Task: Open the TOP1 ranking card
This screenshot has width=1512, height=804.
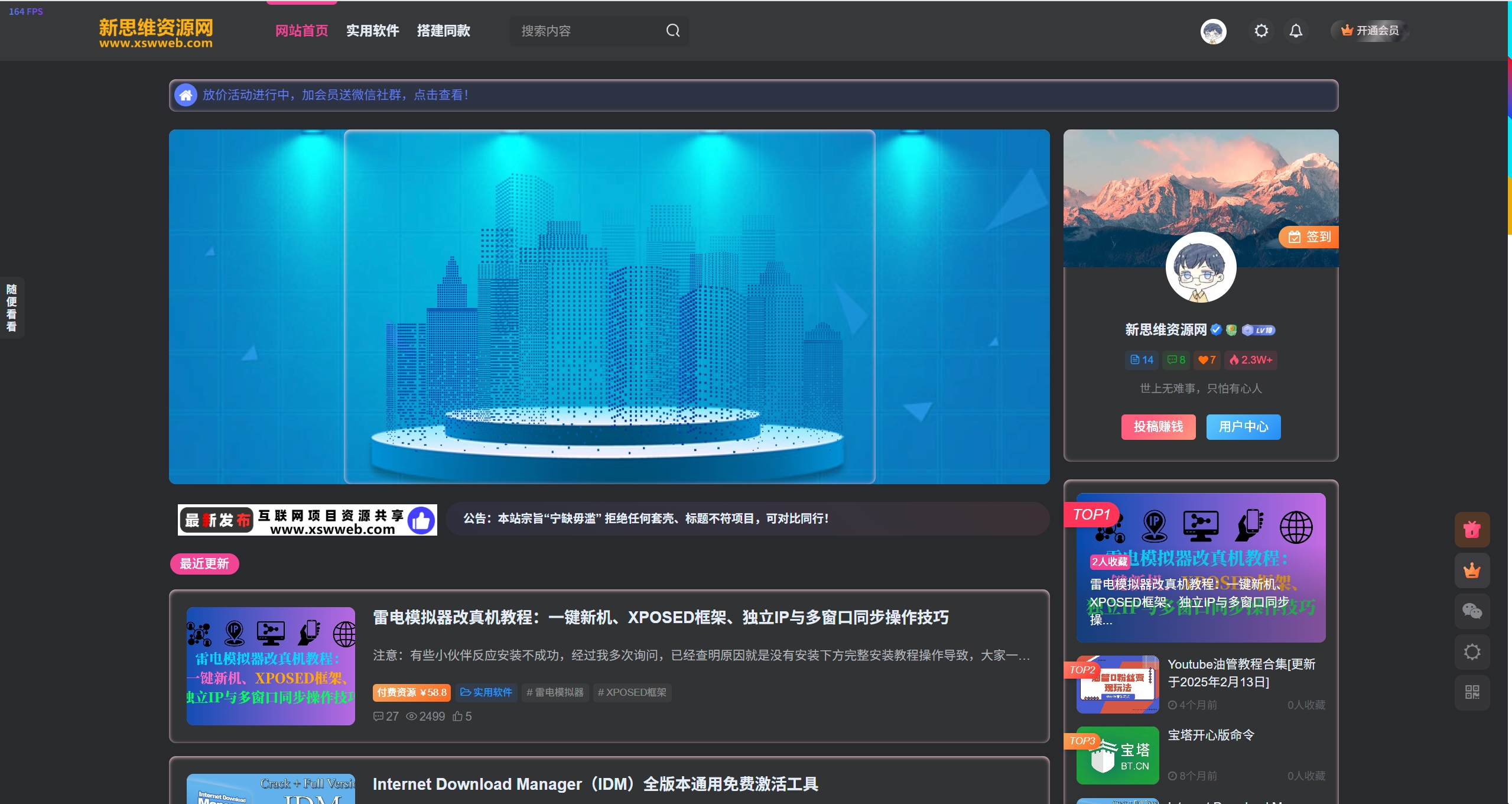Action: [x=1201, y=568]
